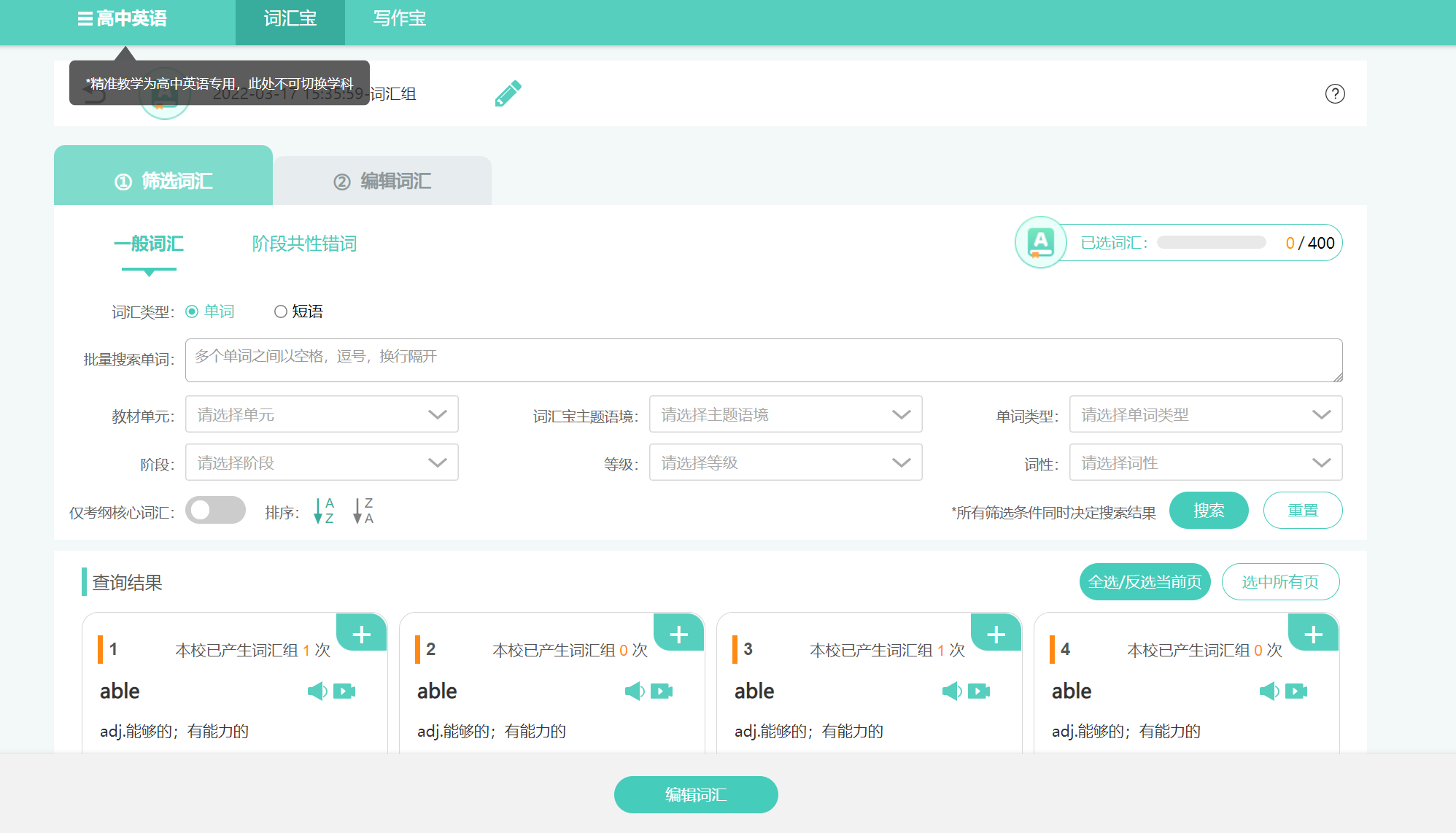Play video for able in card 3
This screenshot has width=1456, height=833.
coord(979,691)
